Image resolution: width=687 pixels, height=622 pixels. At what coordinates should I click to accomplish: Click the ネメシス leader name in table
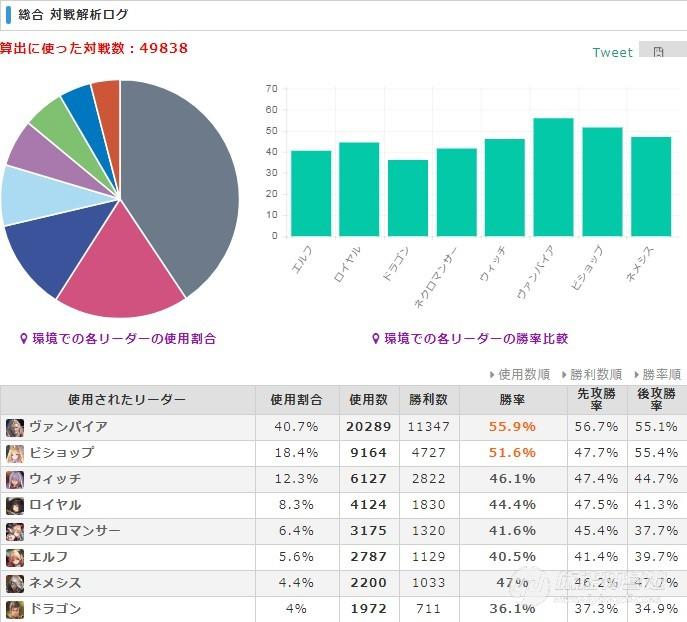55,583
